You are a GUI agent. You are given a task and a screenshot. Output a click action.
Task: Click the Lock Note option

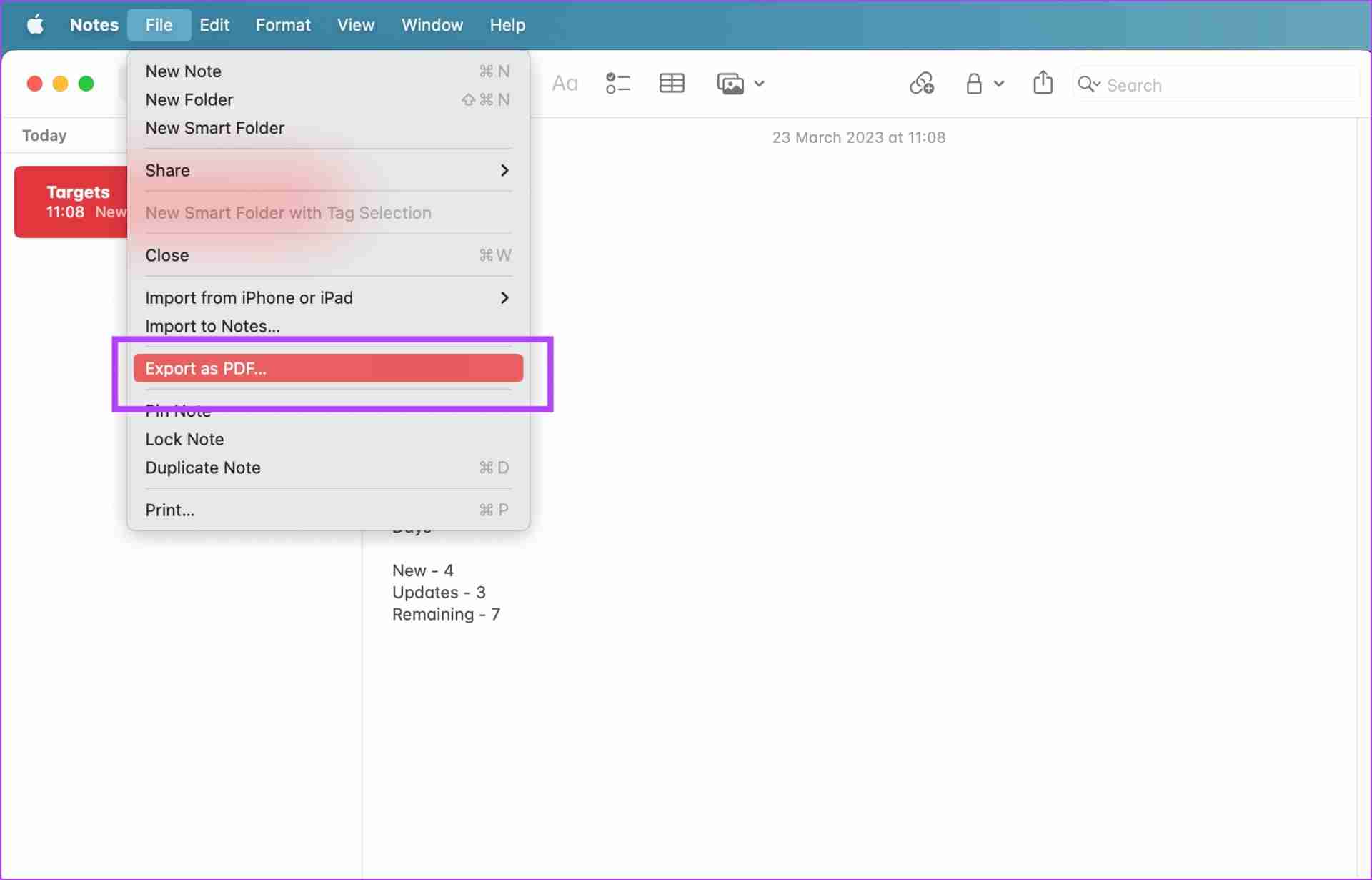tap(184, 439)
